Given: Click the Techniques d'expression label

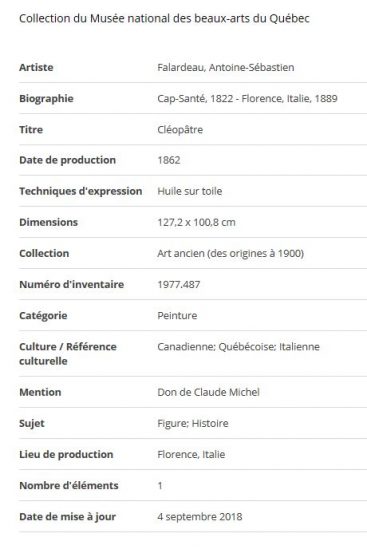Looking at the screenshot, I should pos(81,191).
